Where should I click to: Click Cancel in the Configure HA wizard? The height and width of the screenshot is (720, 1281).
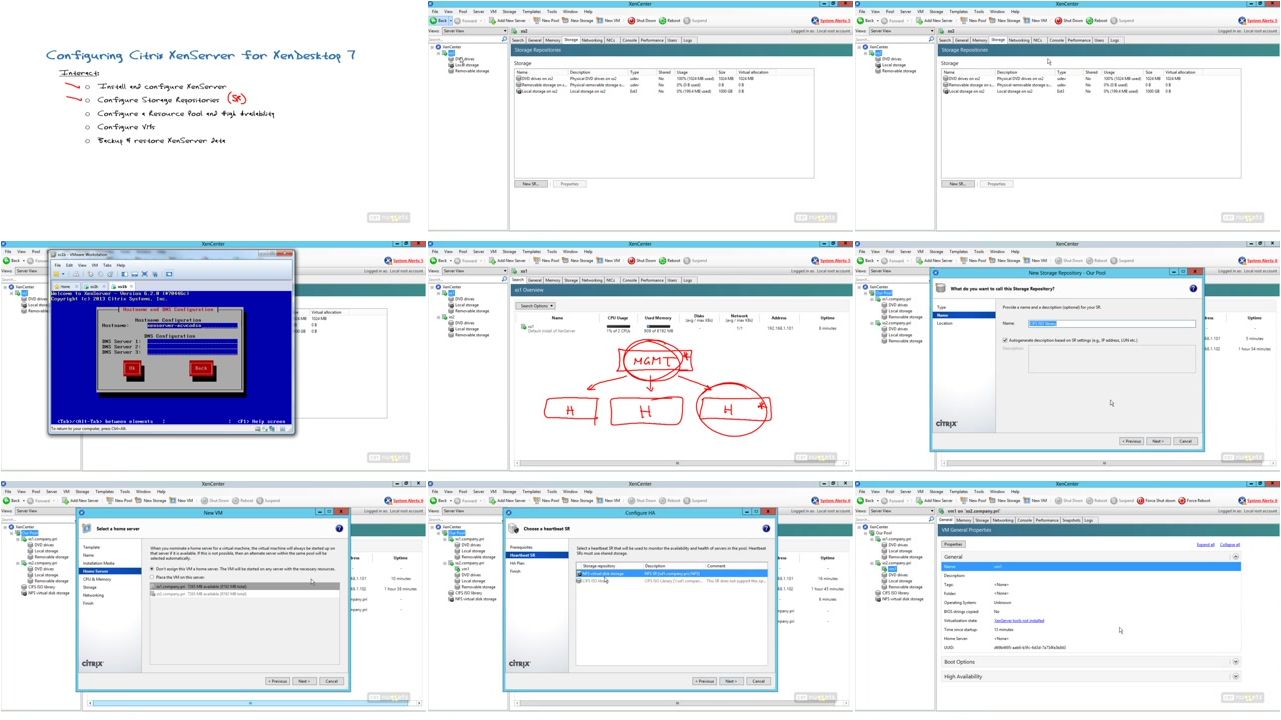pyautogui.click(x=758, y=681)
